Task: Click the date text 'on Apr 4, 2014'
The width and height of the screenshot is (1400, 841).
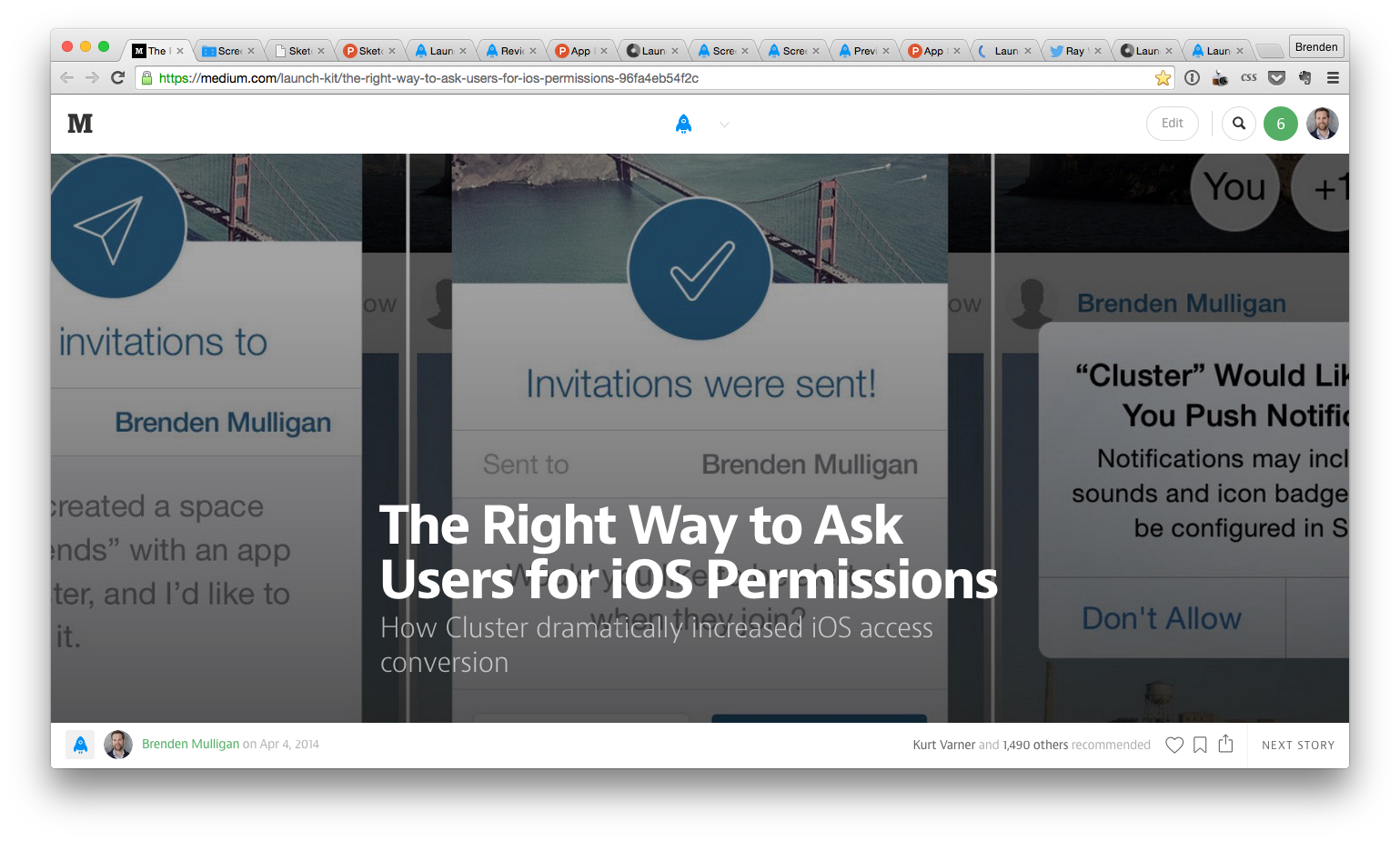Action: pyautogui.click(x=281, y=745)
